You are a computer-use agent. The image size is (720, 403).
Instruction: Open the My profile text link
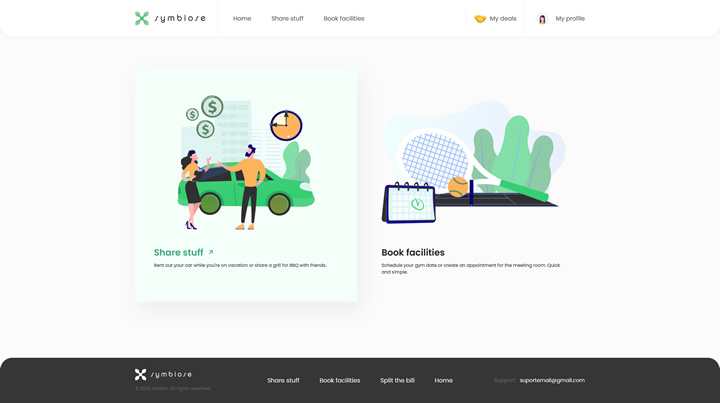click(x=570, y=19)
